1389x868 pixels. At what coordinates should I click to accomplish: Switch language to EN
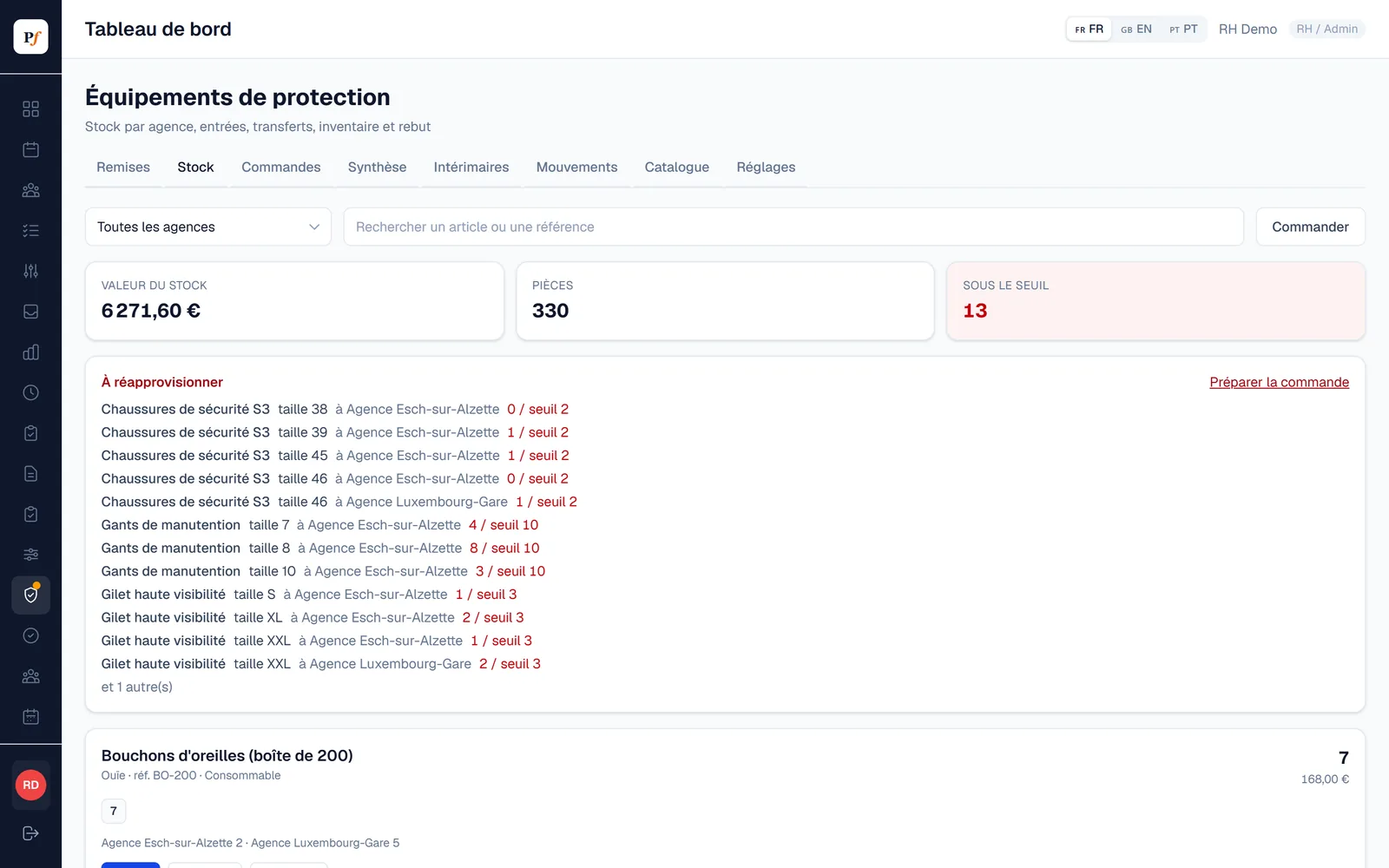tap(1136, 29)
